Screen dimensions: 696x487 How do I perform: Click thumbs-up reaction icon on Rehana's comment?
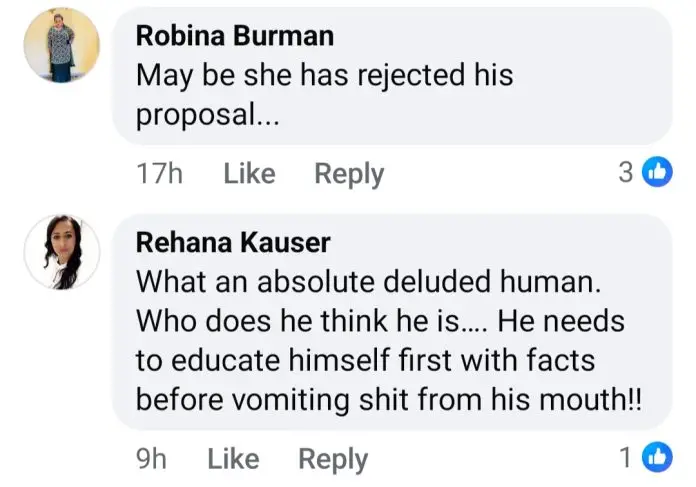pyautogui.click(x=657, y=458)
